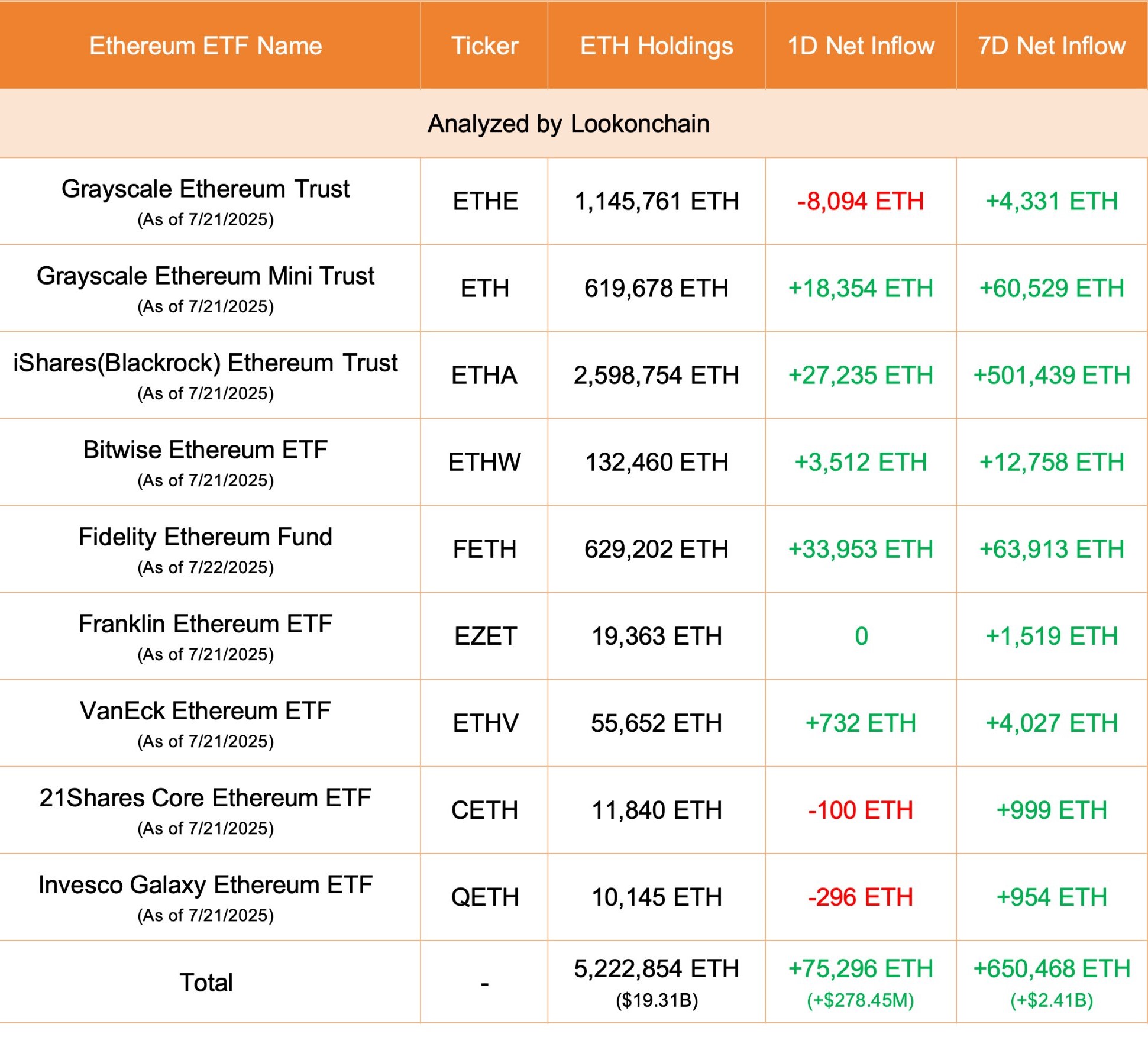Click holdings value 1,145,761 ETH
Screen dimensions: 1148x1037
[x=657, y=202]
